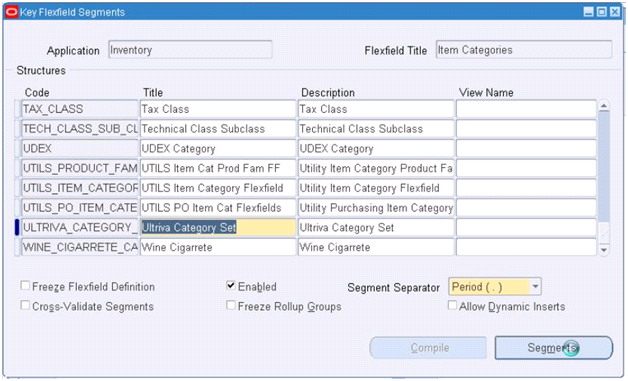Viewport: 628px width, 381px height.
Task: Click UDEX Category description cell
Action: click(x=376, y=148)
